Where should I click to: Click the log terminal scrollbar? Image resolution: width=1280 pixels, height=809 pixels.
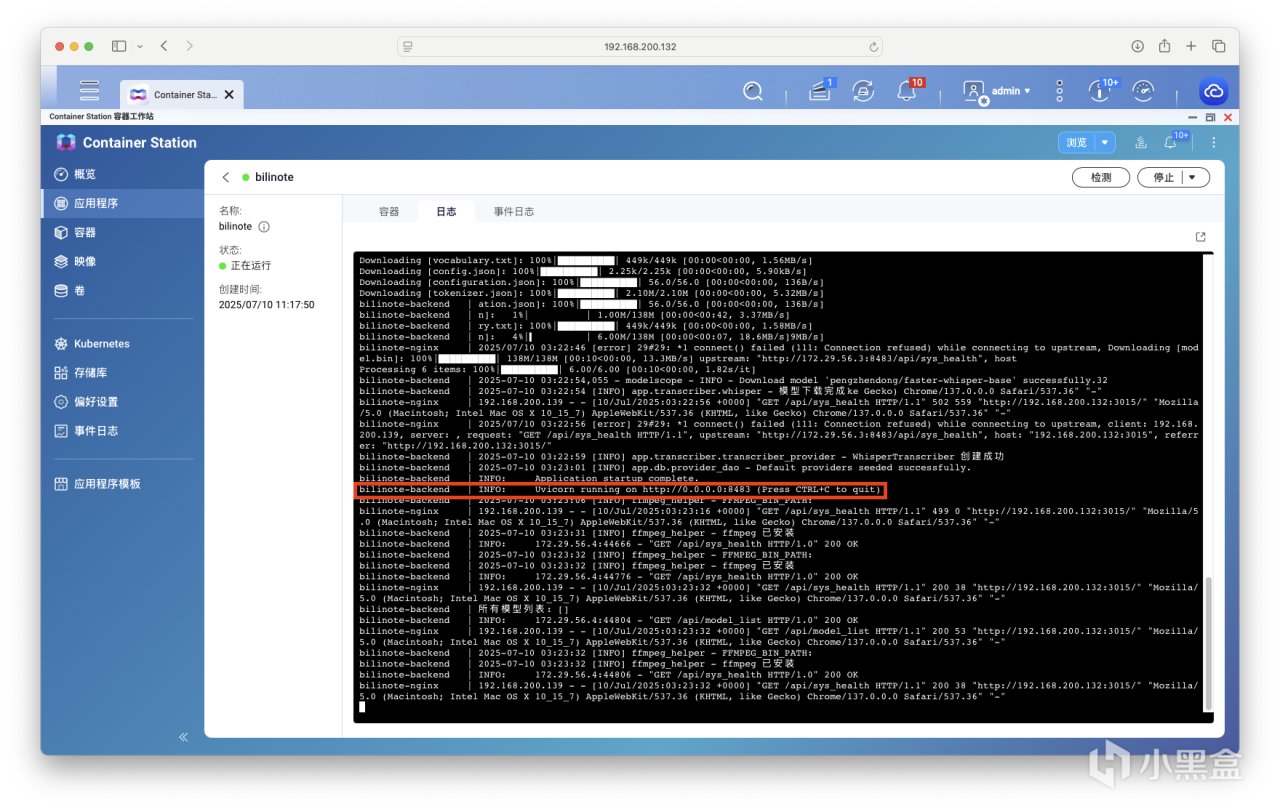1207,642
